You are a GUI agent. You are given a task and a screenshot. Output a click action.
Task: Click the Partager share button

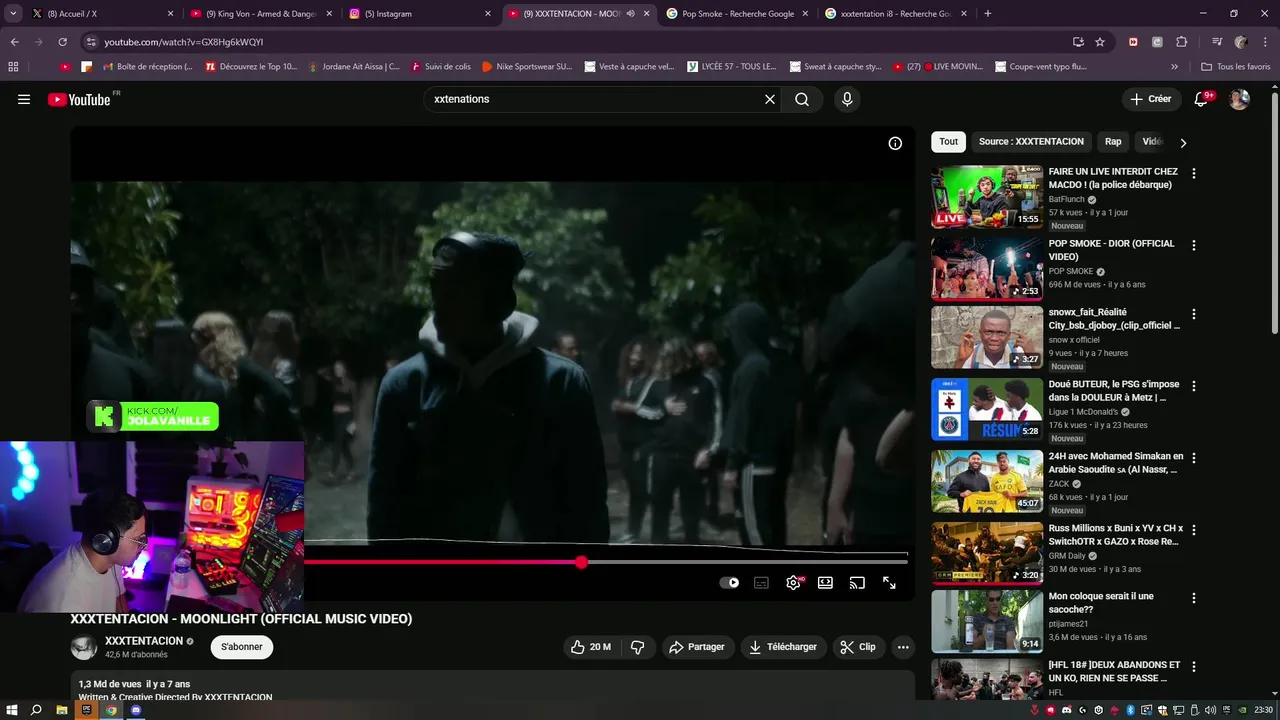(x=697, y=647)
